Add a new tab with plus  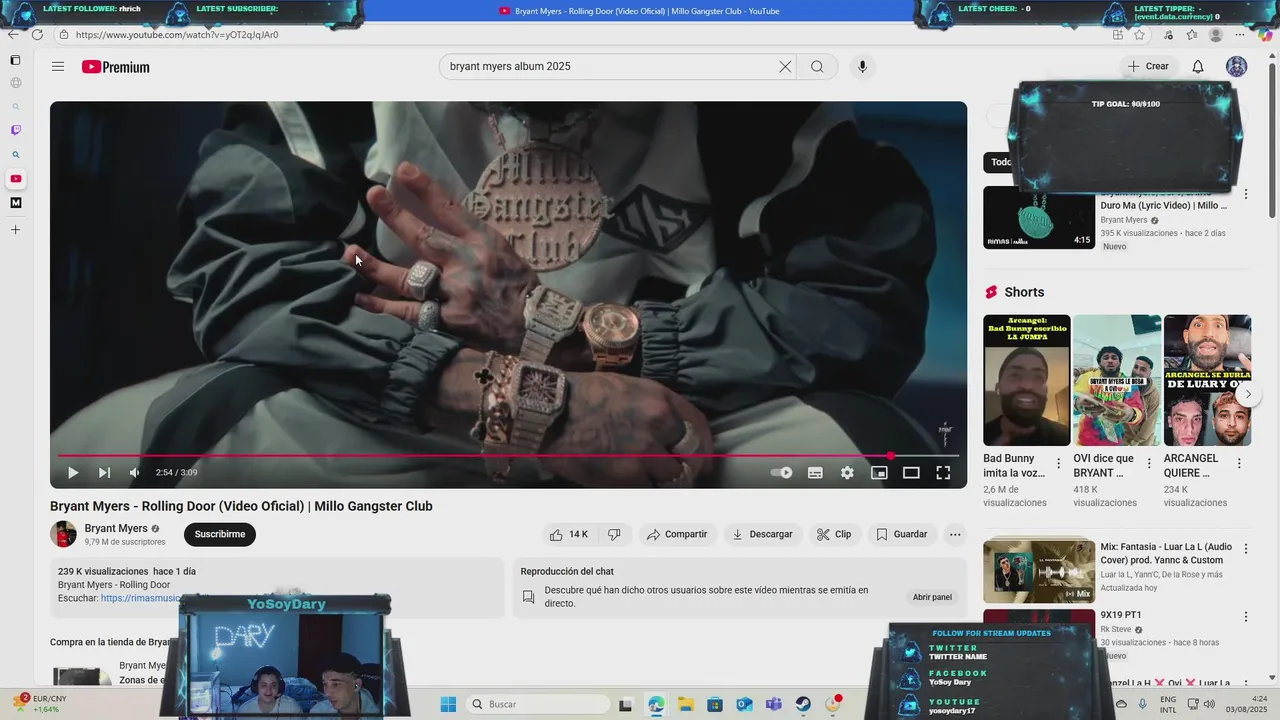pyautogui.click(x=15, y=230)
